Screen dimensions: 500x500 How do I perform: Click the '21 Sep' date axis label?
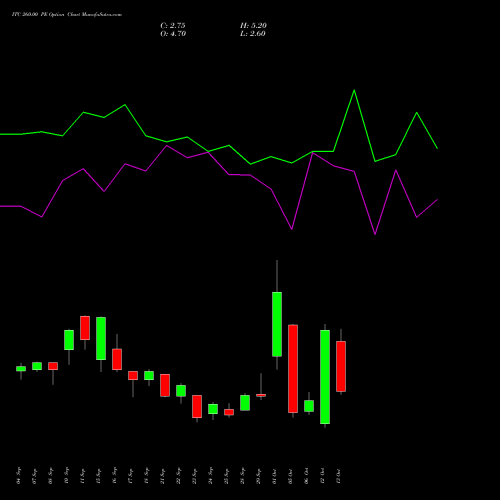point(163,476)
